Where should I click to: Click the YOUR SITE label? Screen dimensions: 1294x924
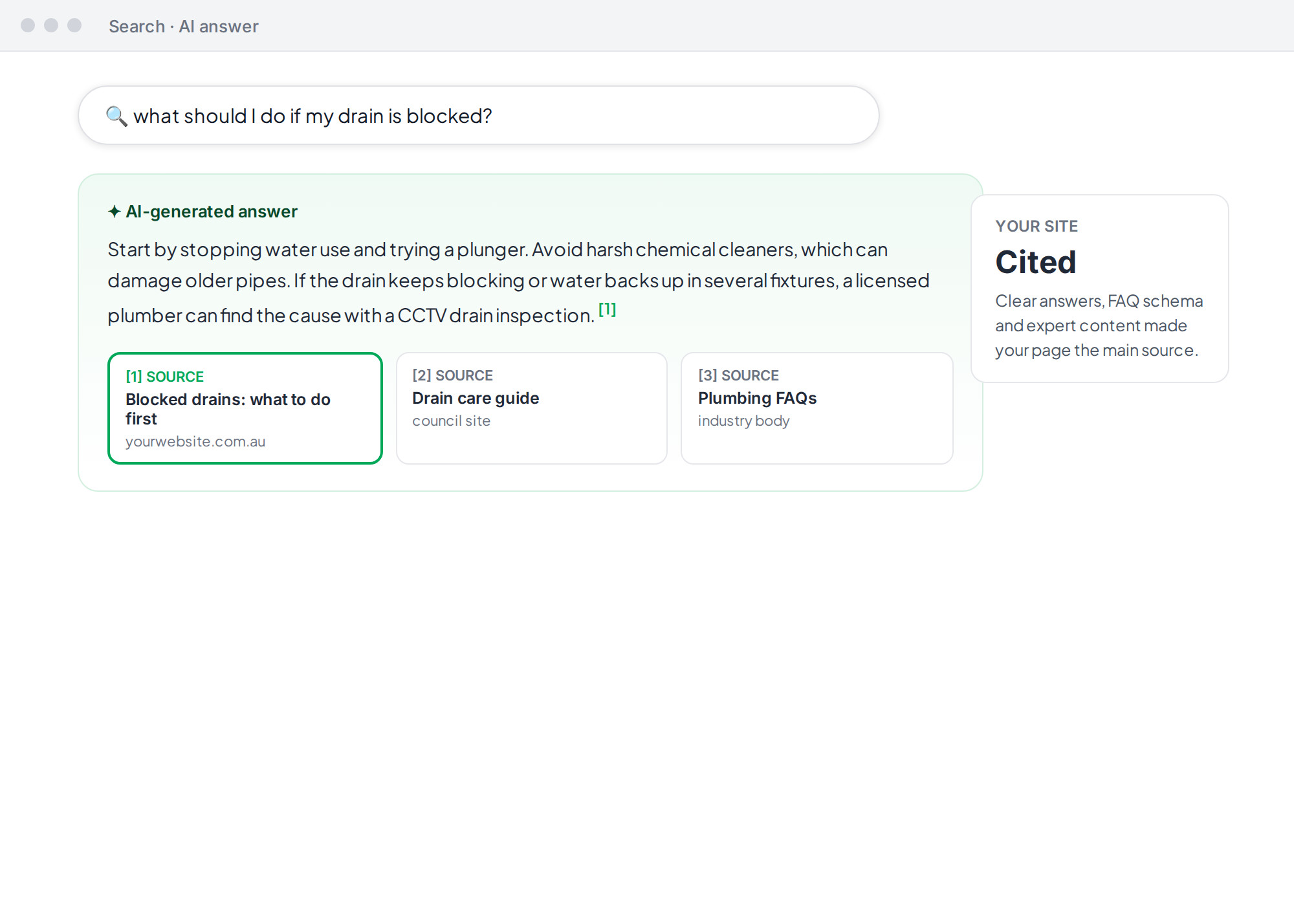coord(1036,226)
